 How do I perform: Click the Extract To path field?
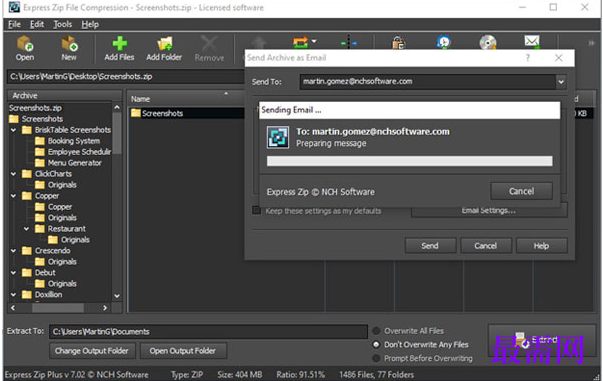click(208, 331)
